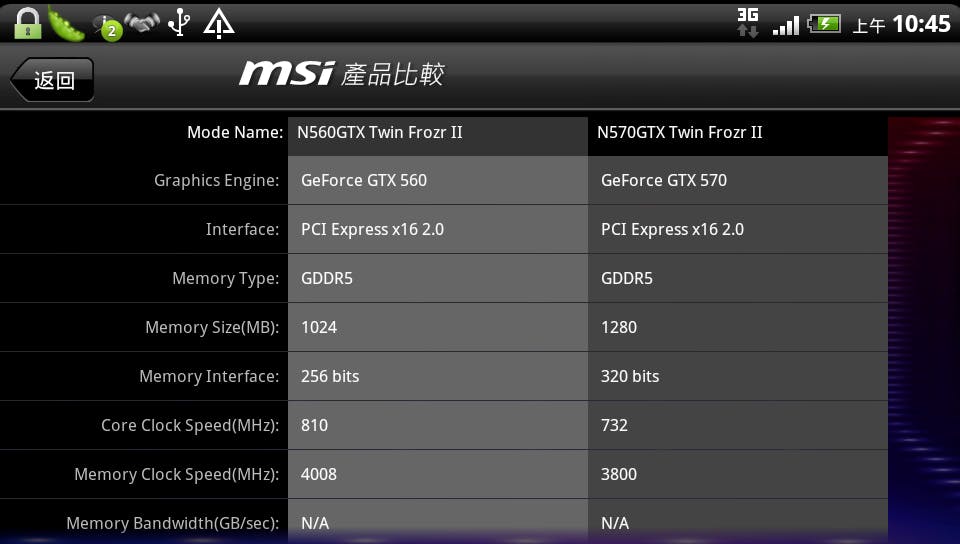
Task: Tap the GeForce GTX 560 cell
Action: click(438, 180)
